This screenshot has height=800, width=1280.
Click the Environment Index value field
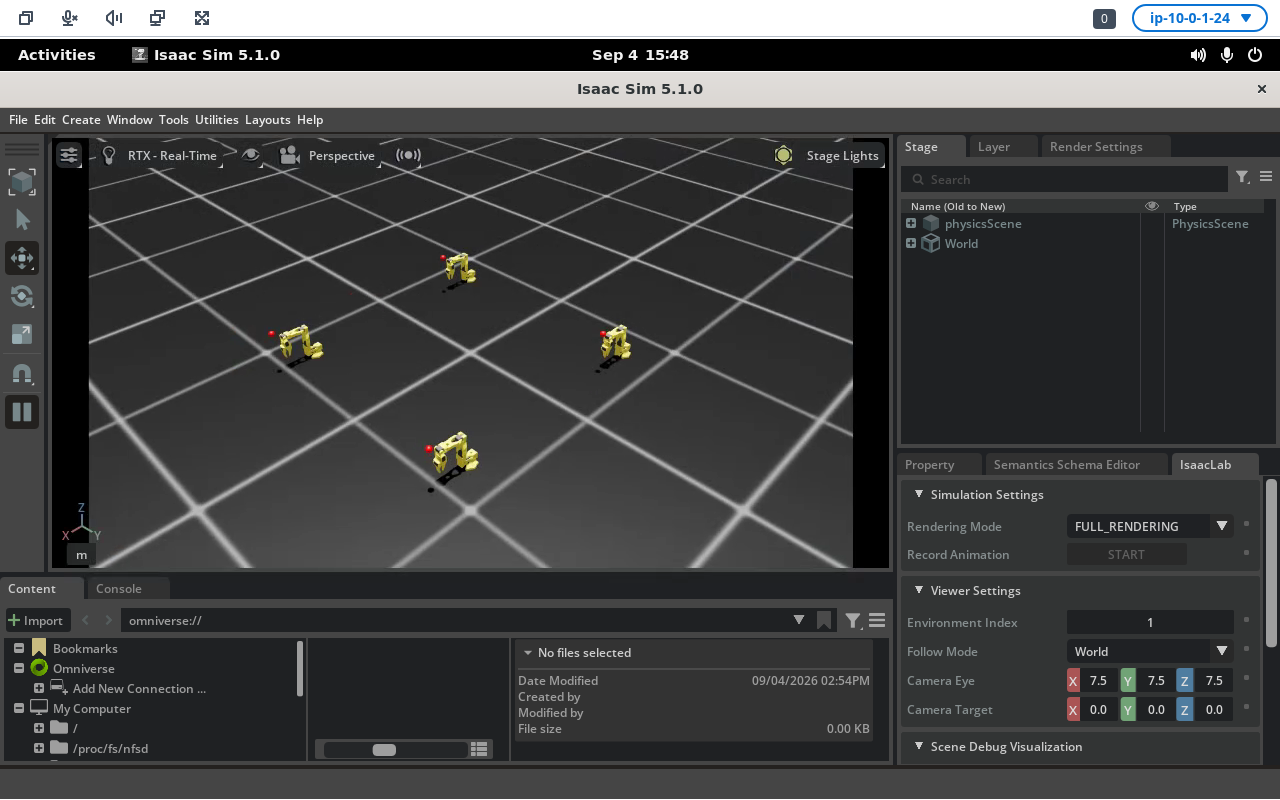(x=1149, y=622)
